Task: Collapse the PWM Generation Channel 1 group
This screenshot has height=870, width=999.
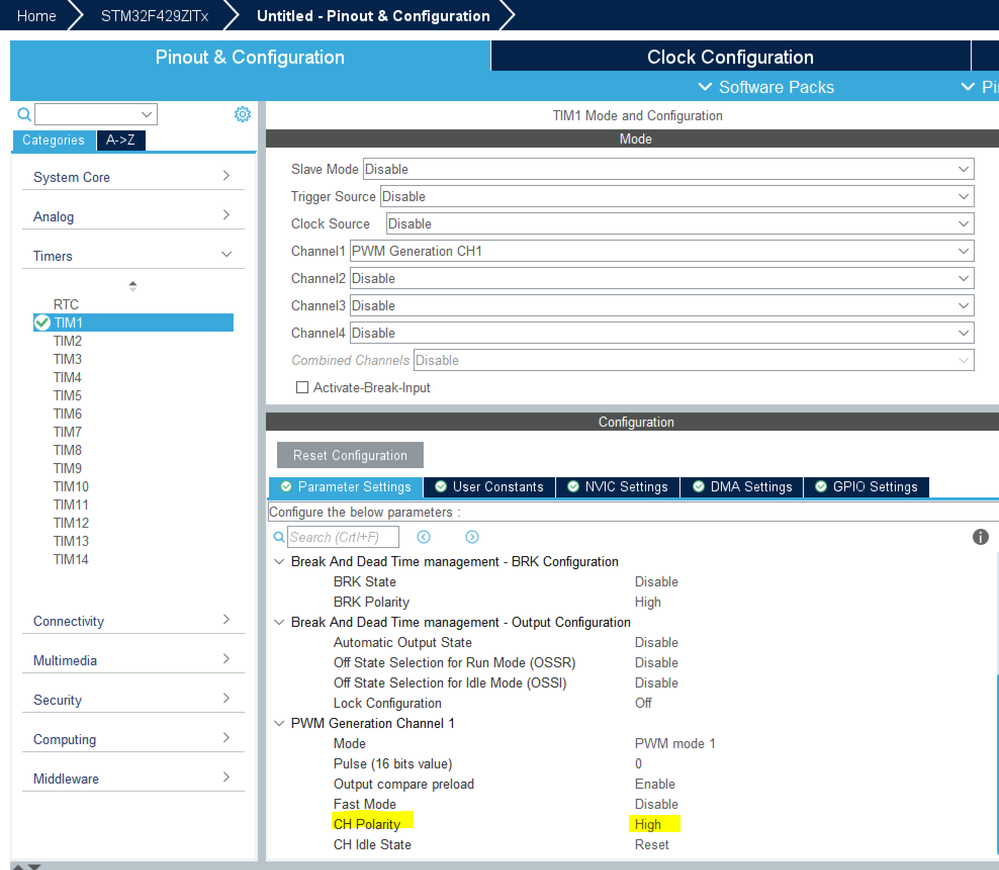Action: 279,724
